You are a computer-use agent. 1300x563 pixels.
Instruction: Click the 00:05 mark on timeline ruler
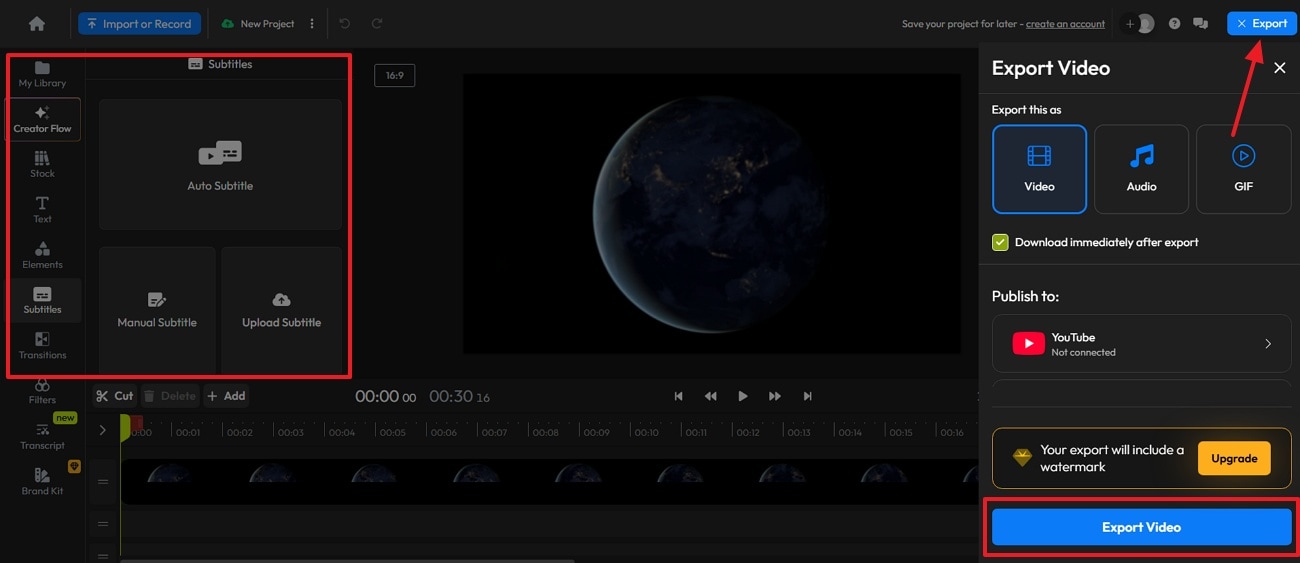[392, 432]
